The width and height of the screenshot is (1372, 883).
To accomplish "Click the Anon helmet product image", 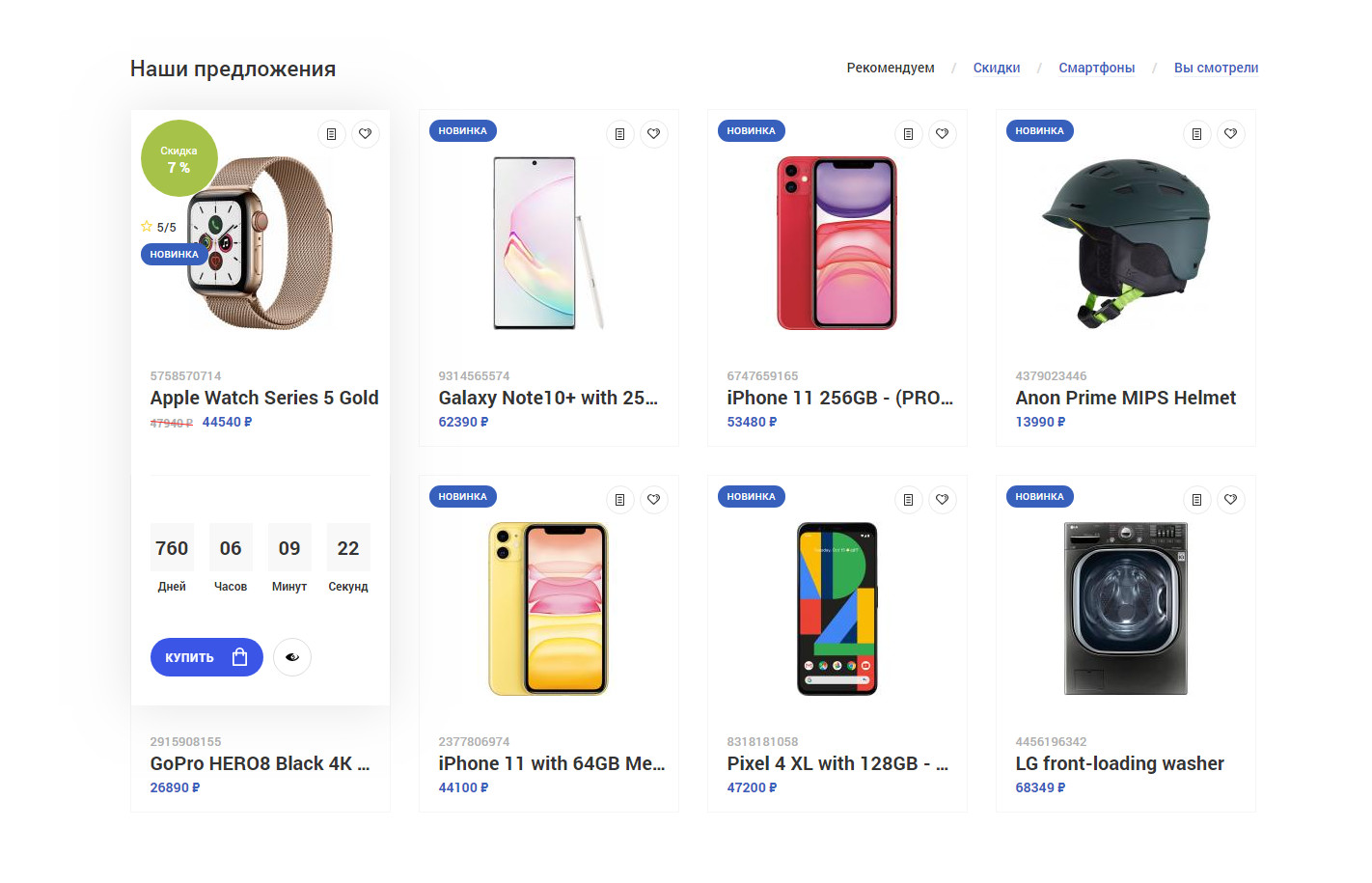I will pyautogui.click(x=1125, y=243).
